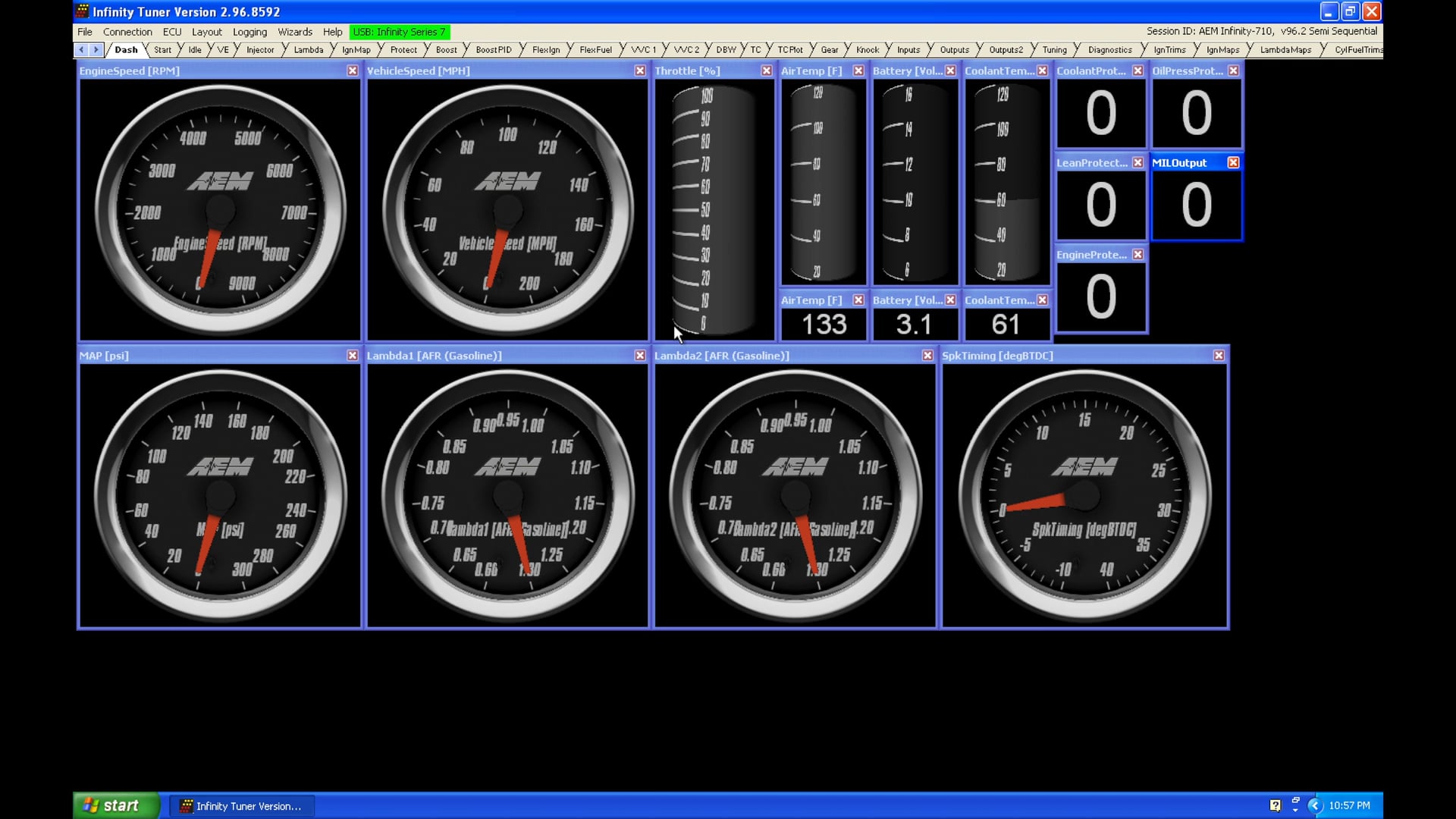
Task: Switch to the Diagnostics tab
Action: pos(1109,49)
